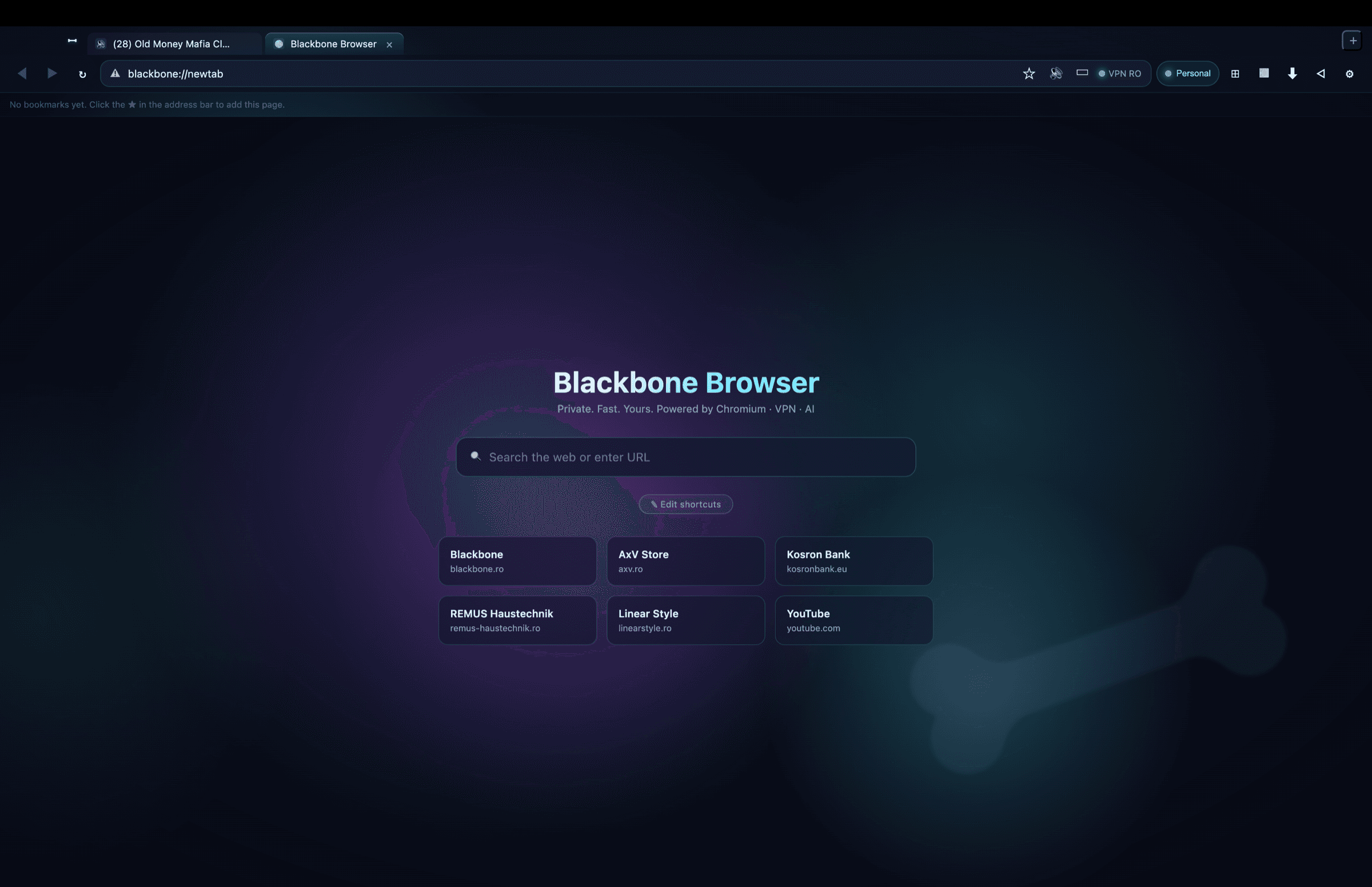Viewport: 1372px width, 887px height.
Task: Open the Kosron Bank shortcut
Action: pyautogui.click(x=854, y=561)
